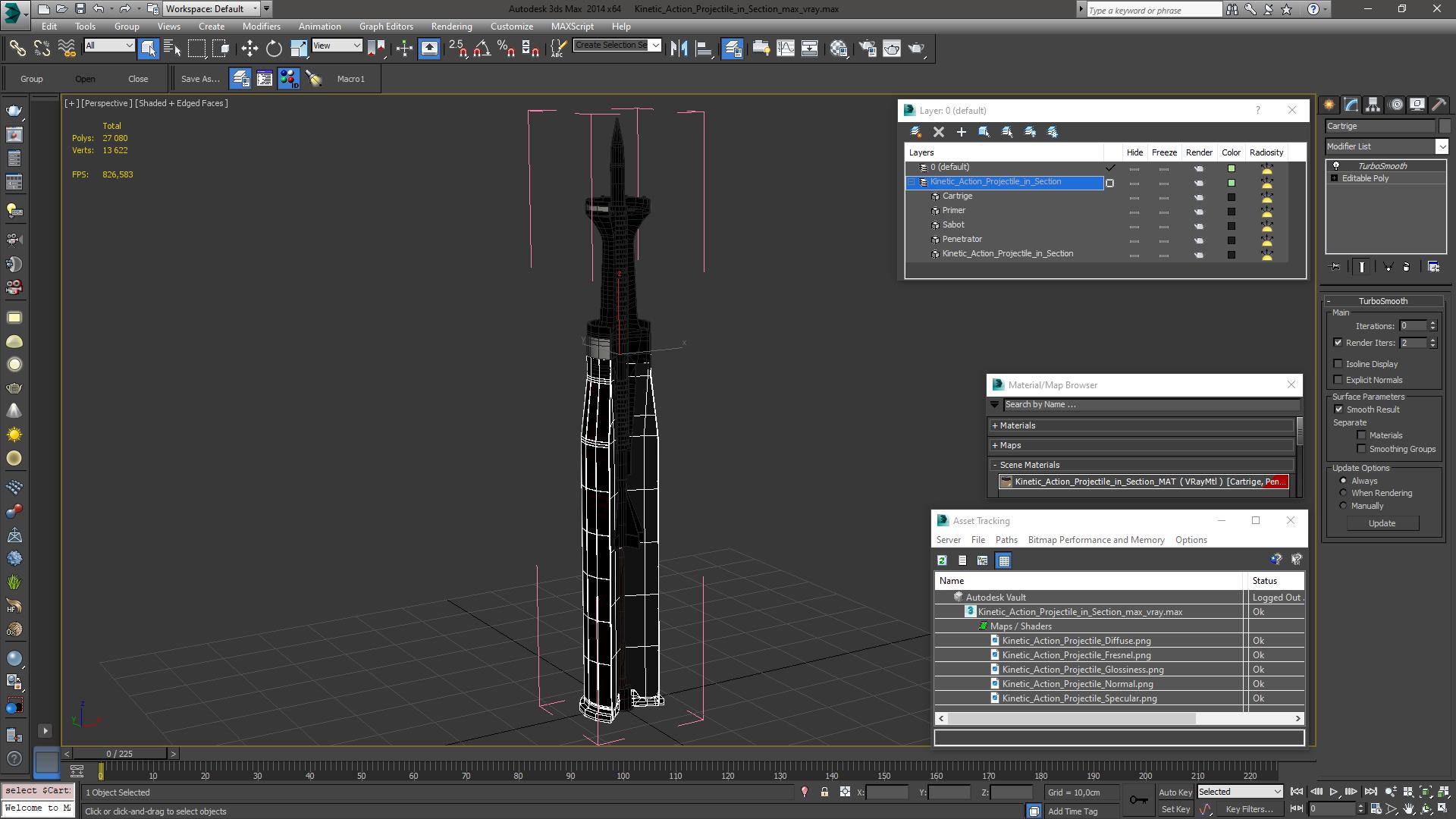Enable Separate by Smoothing Groups checkbox
The width and height of the screenshot is (1456, 819).
click(x=1361, y=449)
